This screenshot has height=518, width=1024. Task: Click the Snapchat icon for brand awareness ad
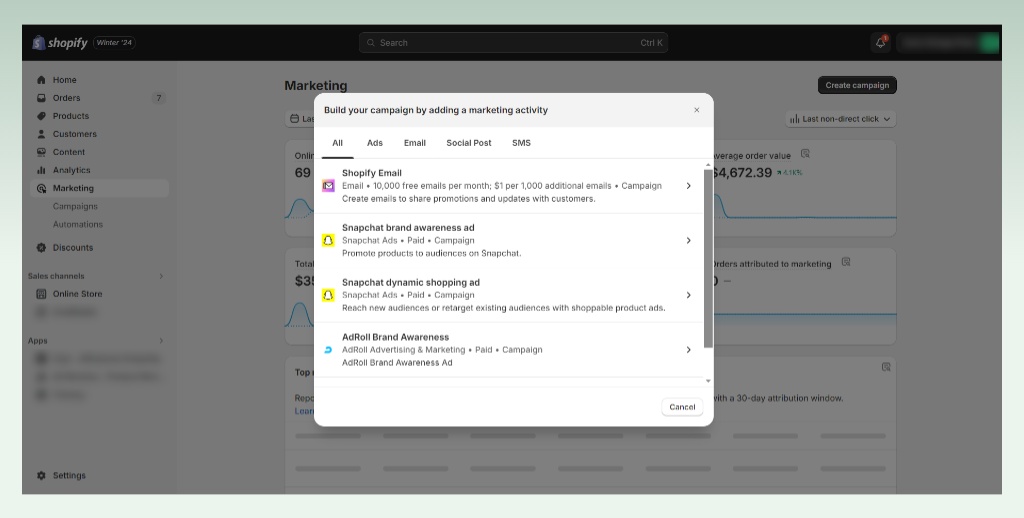tap(328, 240)
